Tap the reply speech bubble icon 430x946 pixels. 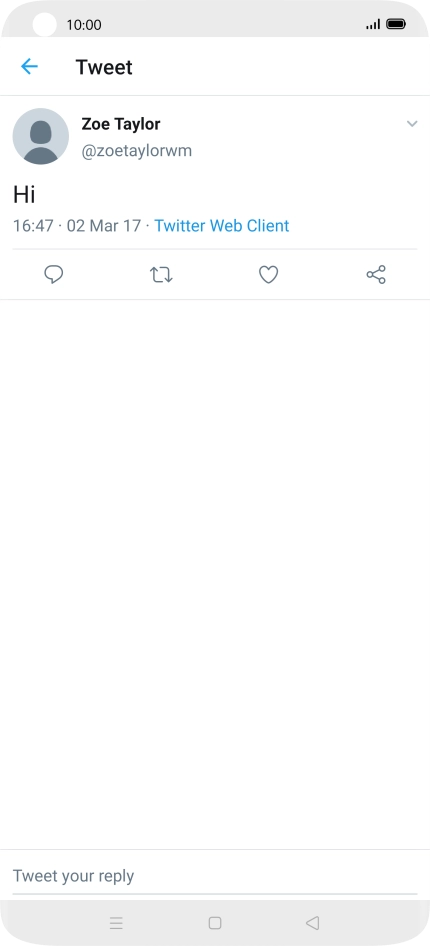pyautogui.click(x=54, y=275)
